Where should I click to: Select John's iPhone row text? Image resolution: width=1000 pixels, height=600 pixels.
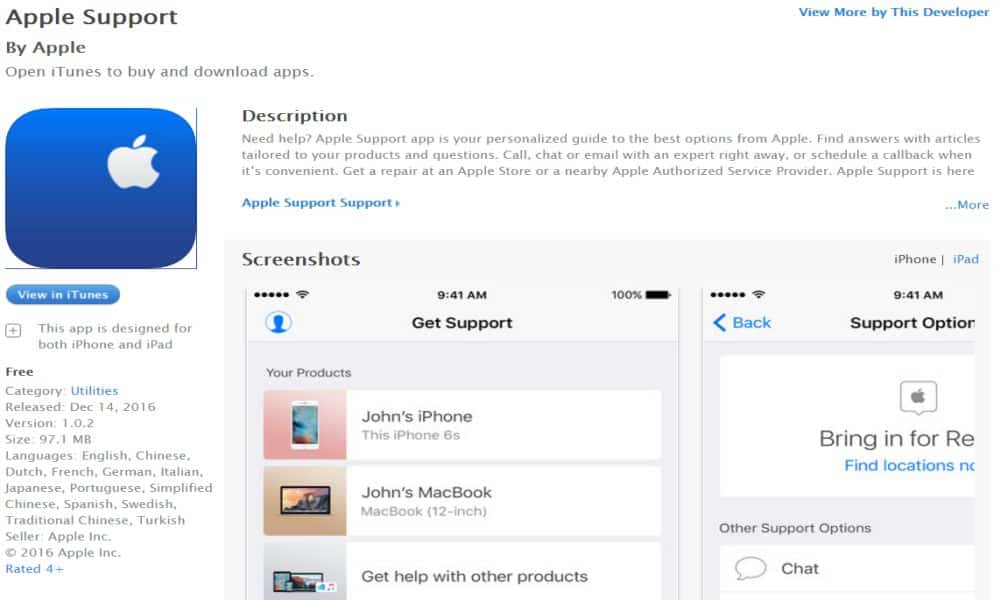point(417,416)
